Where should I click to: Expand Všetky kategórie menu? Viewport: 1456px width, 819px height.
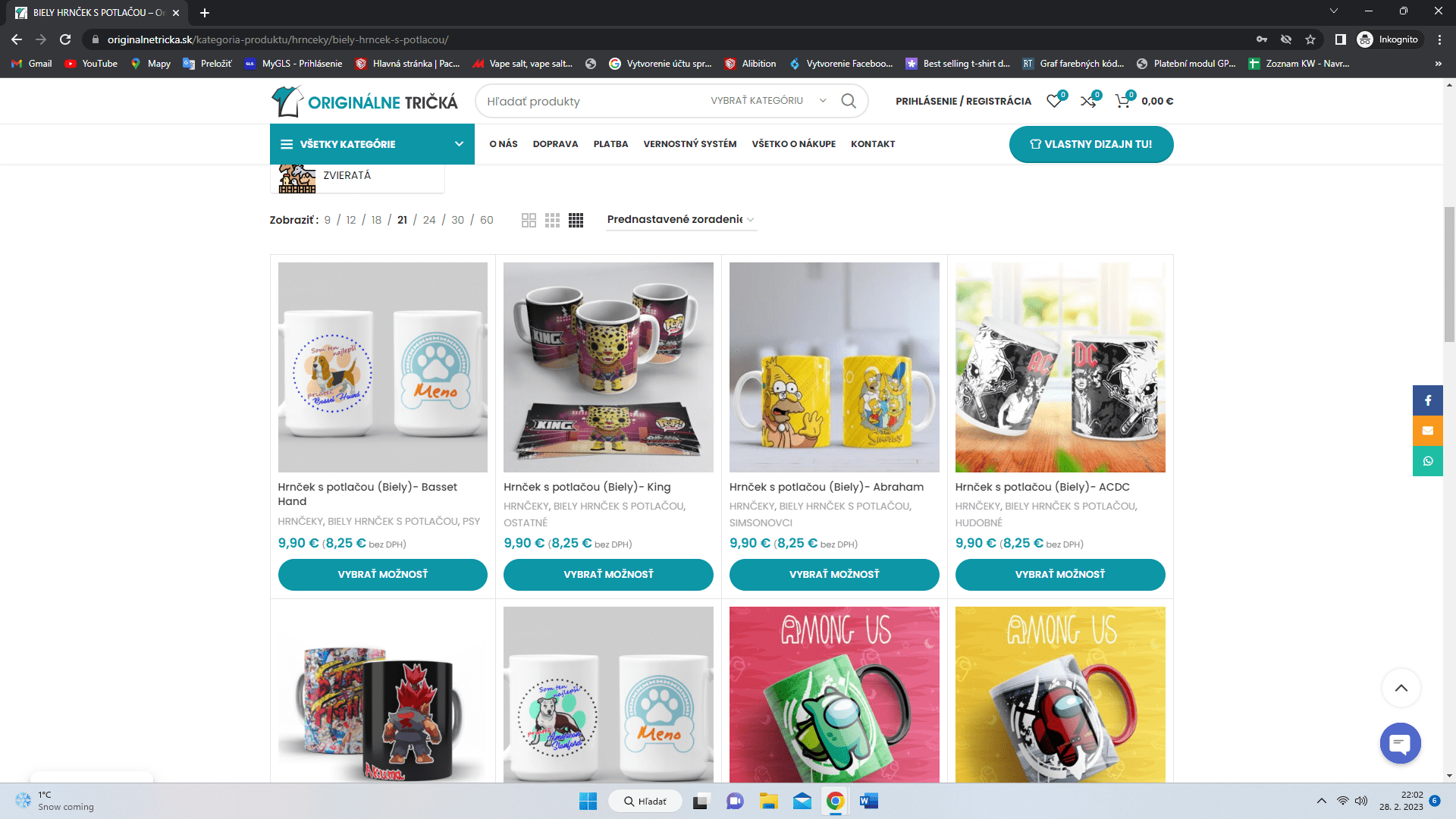[x=372, y=144]
